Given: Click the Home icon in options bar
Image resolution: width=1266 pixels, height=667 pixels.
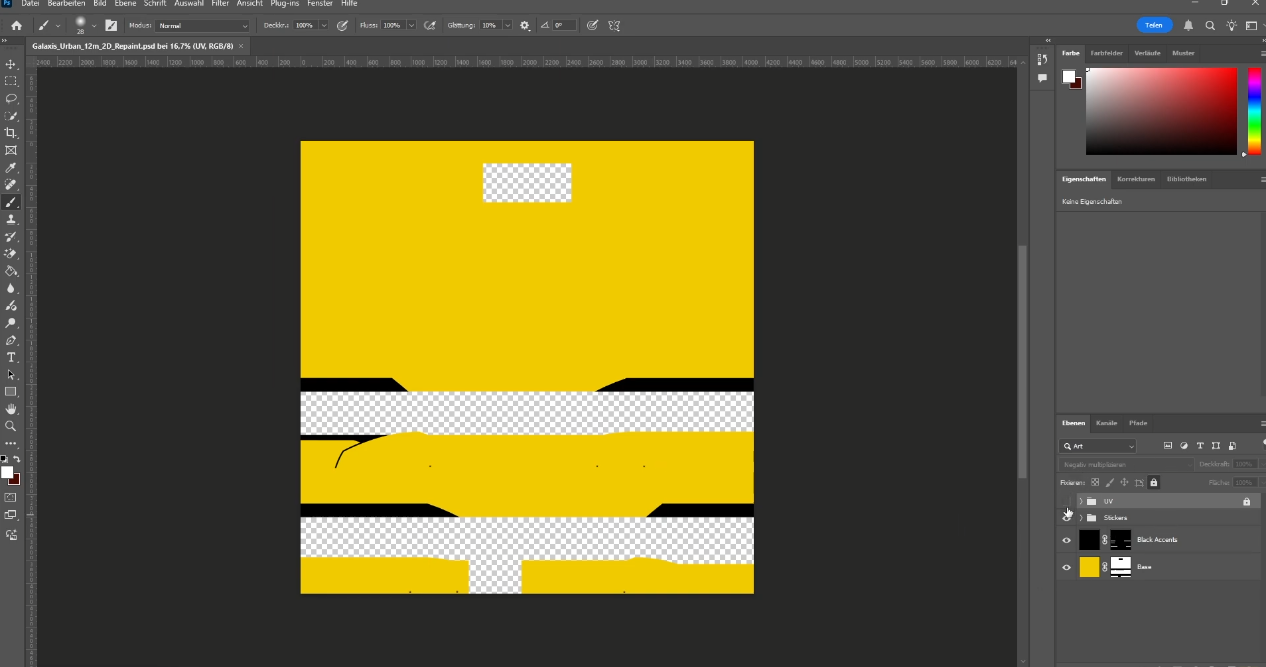Looking at the screenshot, I should [x=16, y=25].
